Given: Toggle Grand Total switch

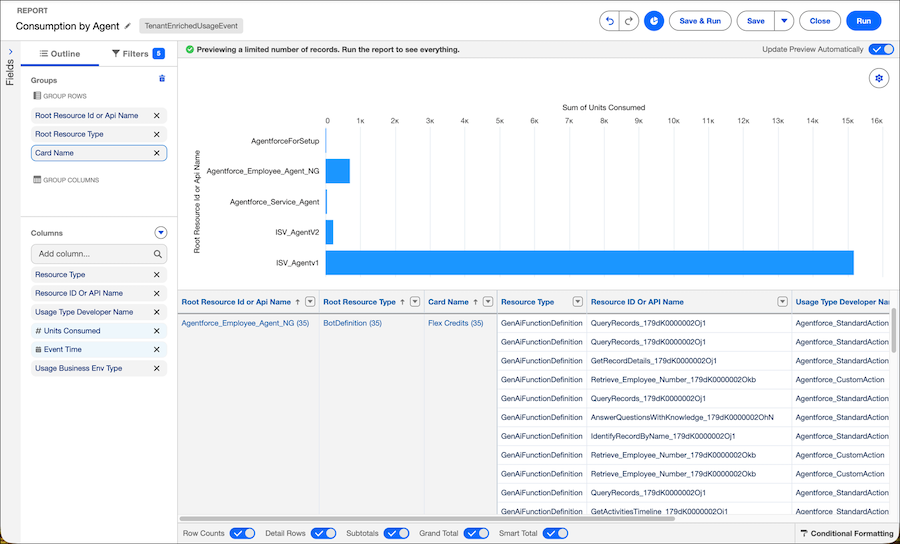Looking at the screenshot, I should tap(476, 533).
